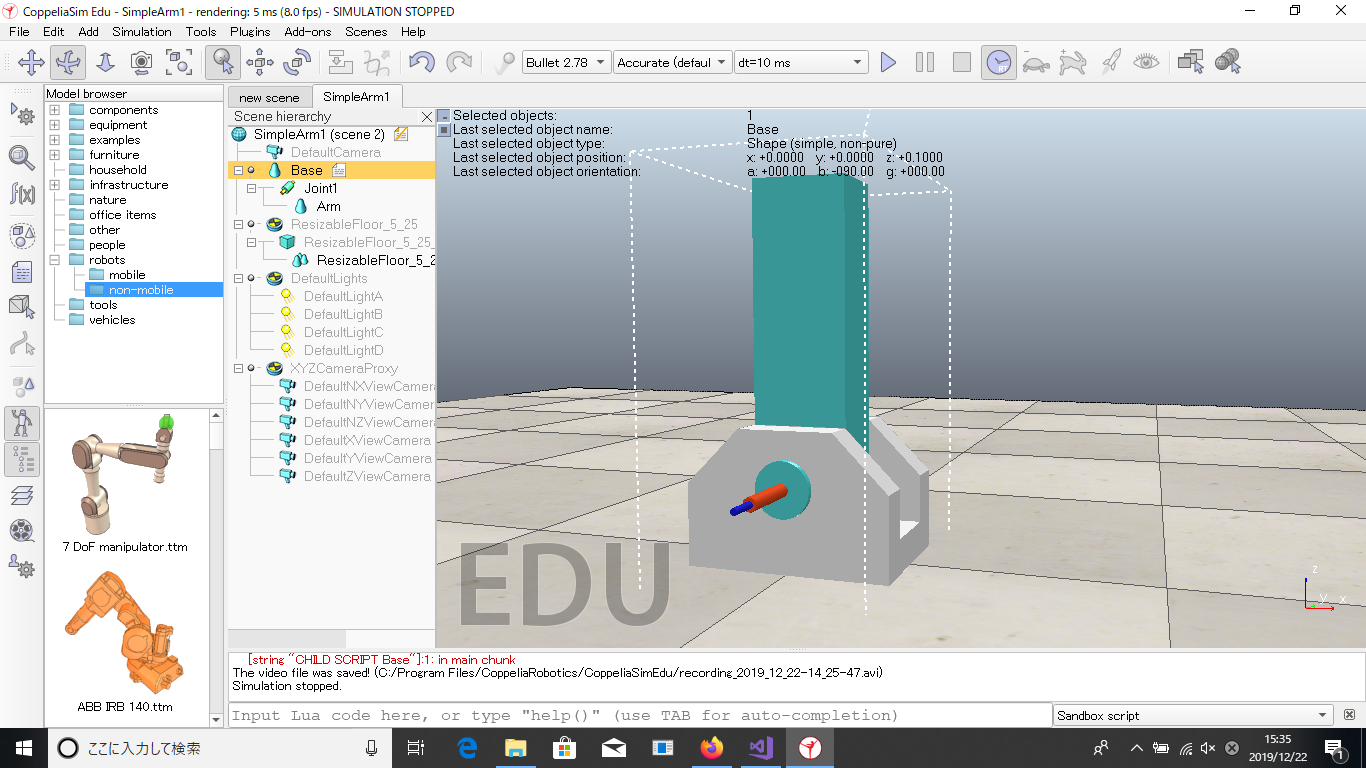Close the Scene hierarchy panel
The height and width of the screenshot is (768, 1366).
click(x=427, y=117)
